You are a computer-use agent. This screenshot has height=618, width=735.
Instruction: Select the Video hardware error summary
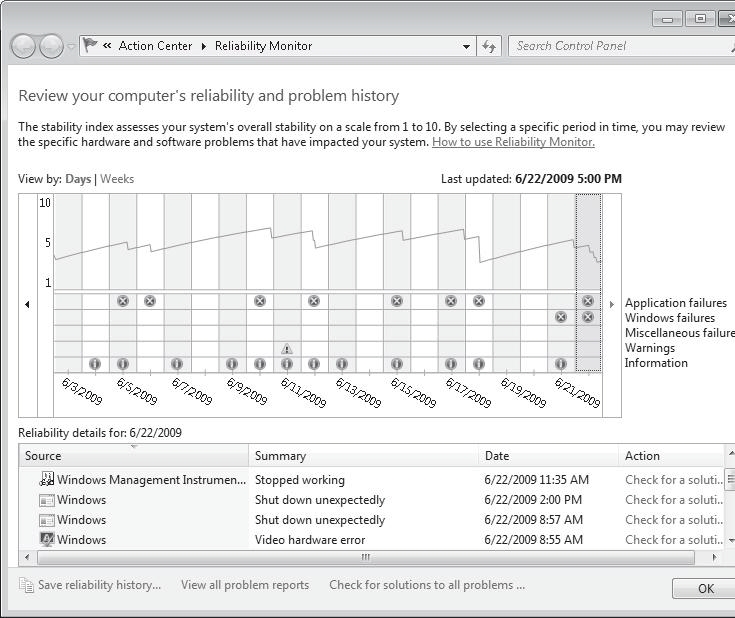click(x=310, y=540)
